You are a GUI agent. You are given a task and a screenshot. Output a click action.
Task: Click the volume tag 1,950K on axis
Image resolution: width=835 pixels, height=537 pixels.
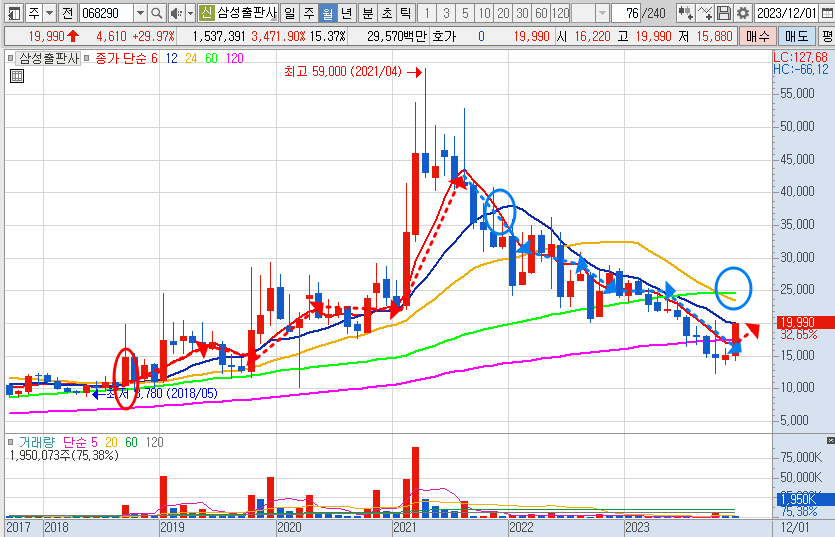[805, 499]
